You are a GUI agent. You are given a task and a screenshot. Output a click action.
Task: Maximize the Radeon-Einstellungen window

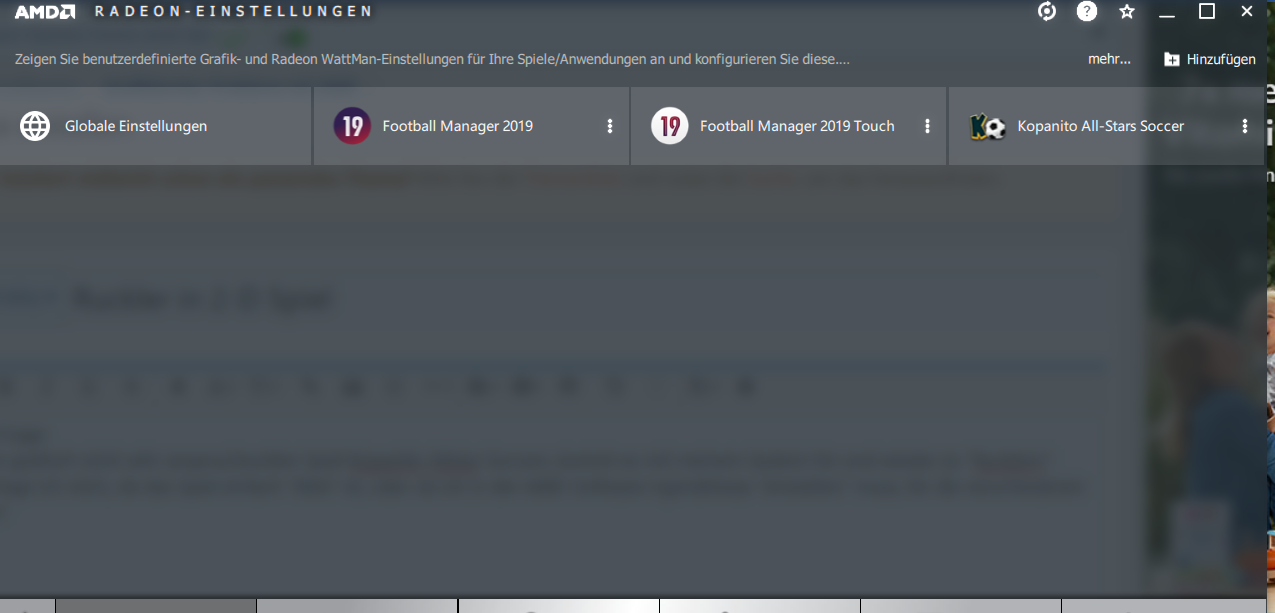coord(1207,11)
